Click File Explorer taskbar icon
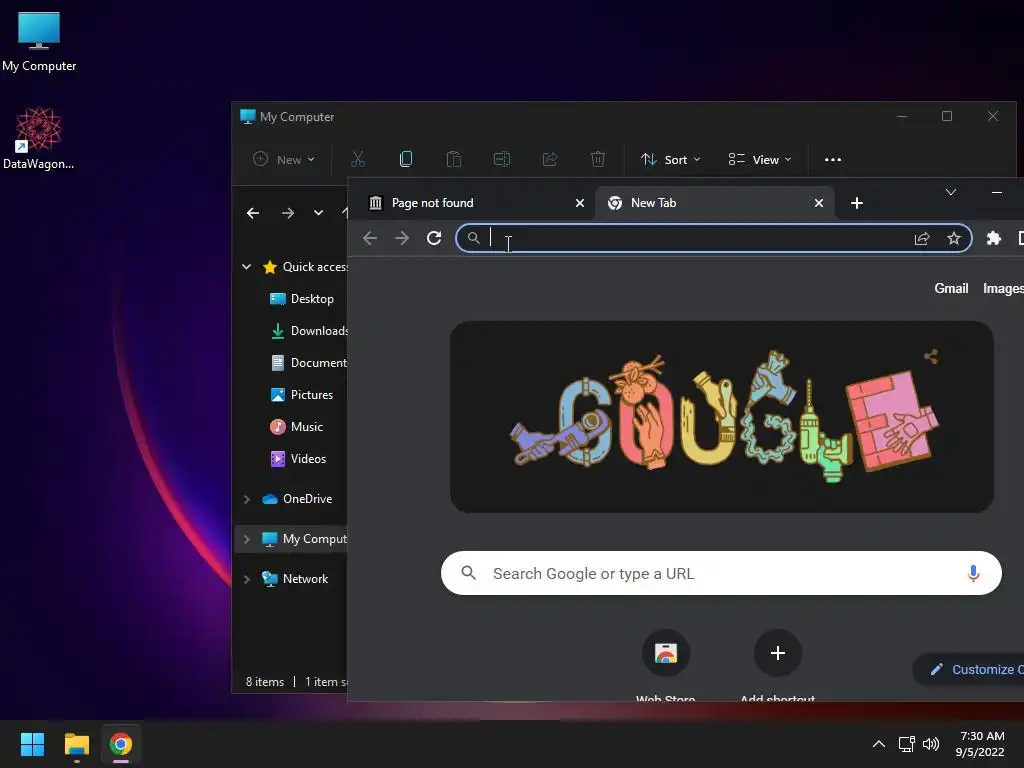1024x768 pixels. click(76, 744)
